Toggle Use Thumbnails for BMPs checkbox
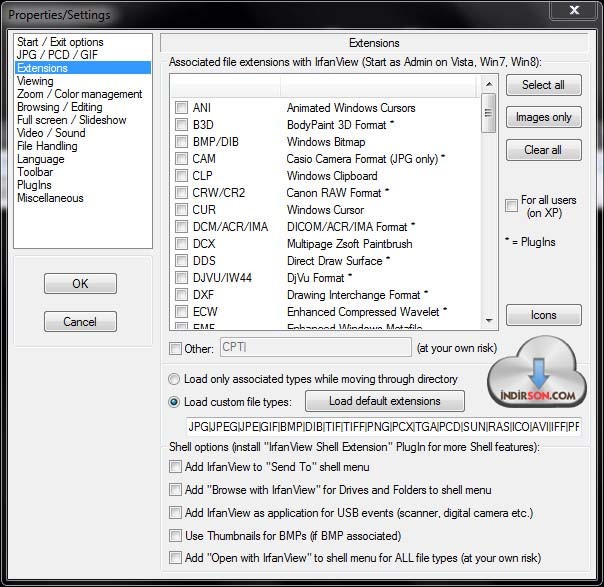 coord(175,535)
